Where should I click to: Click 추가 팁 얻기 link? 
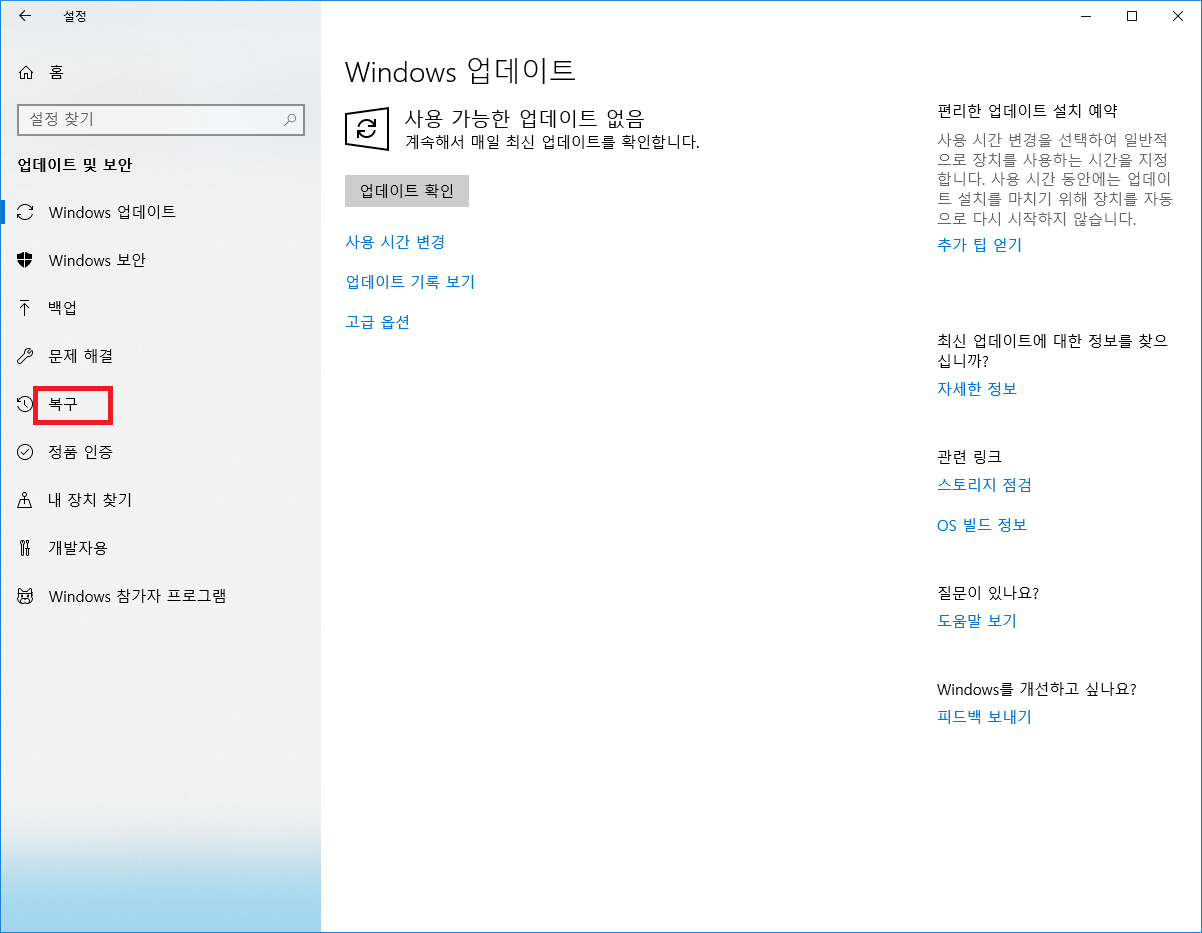979,245
